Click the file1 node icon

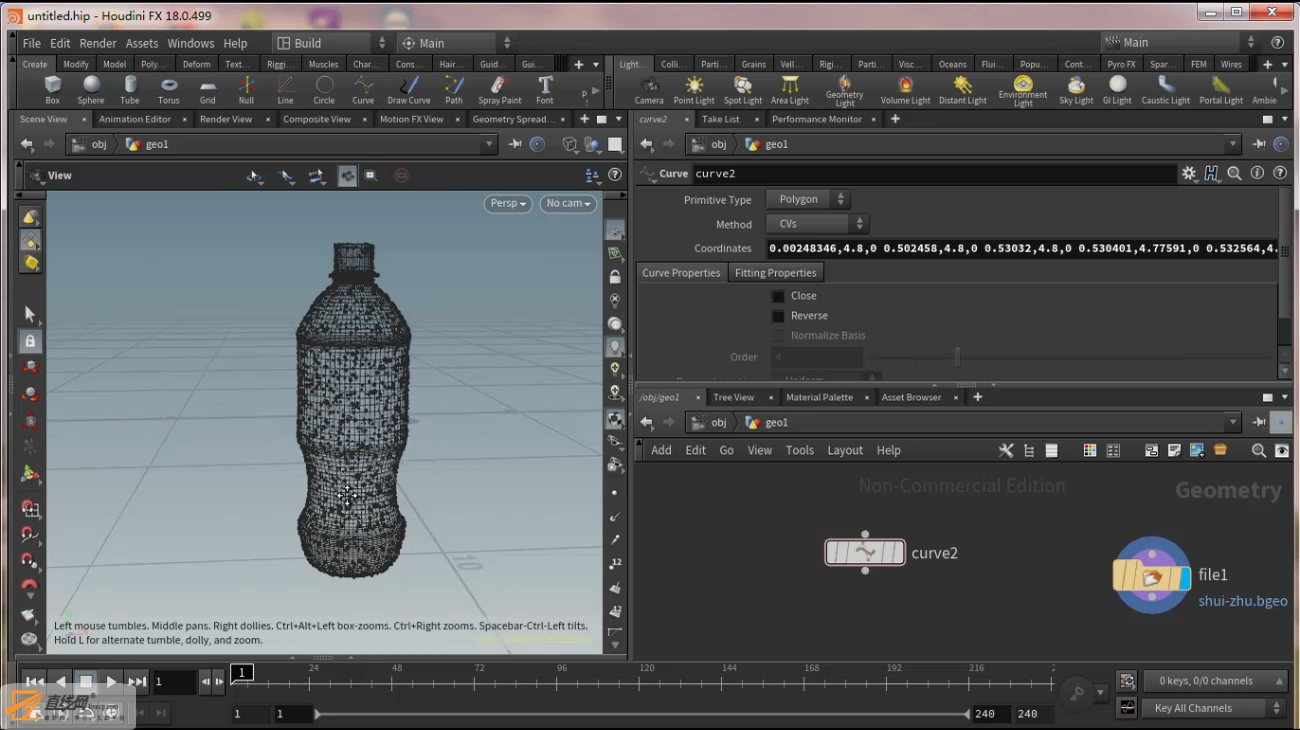[1152, 575]
